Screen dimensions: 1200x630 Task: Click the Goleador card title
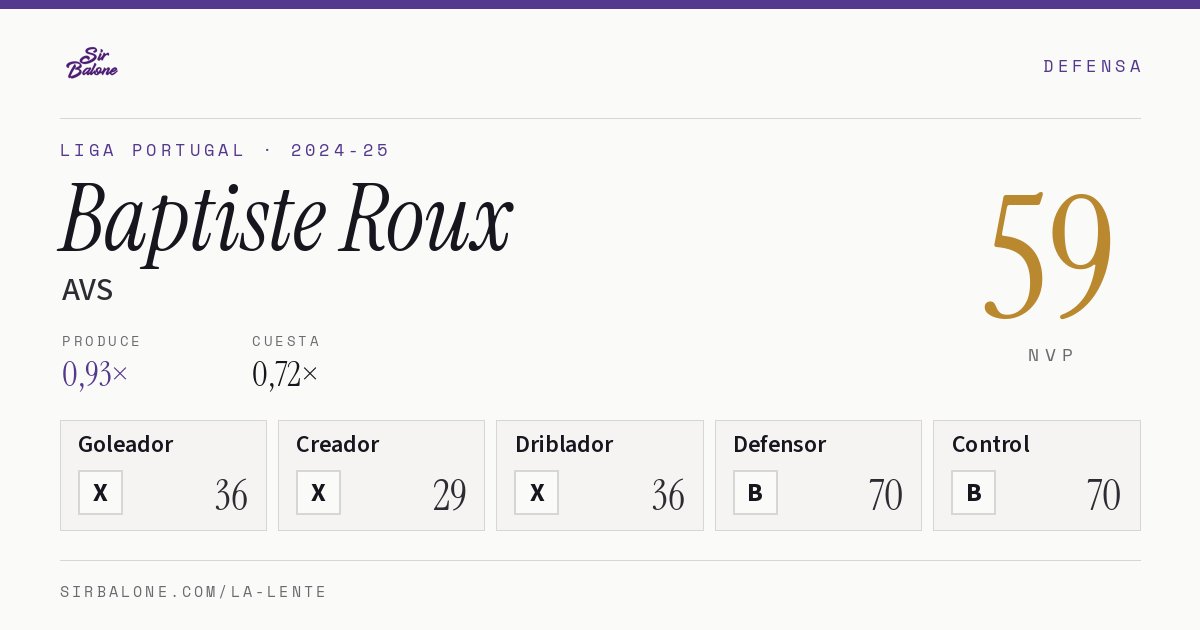[x=126, y=444]
